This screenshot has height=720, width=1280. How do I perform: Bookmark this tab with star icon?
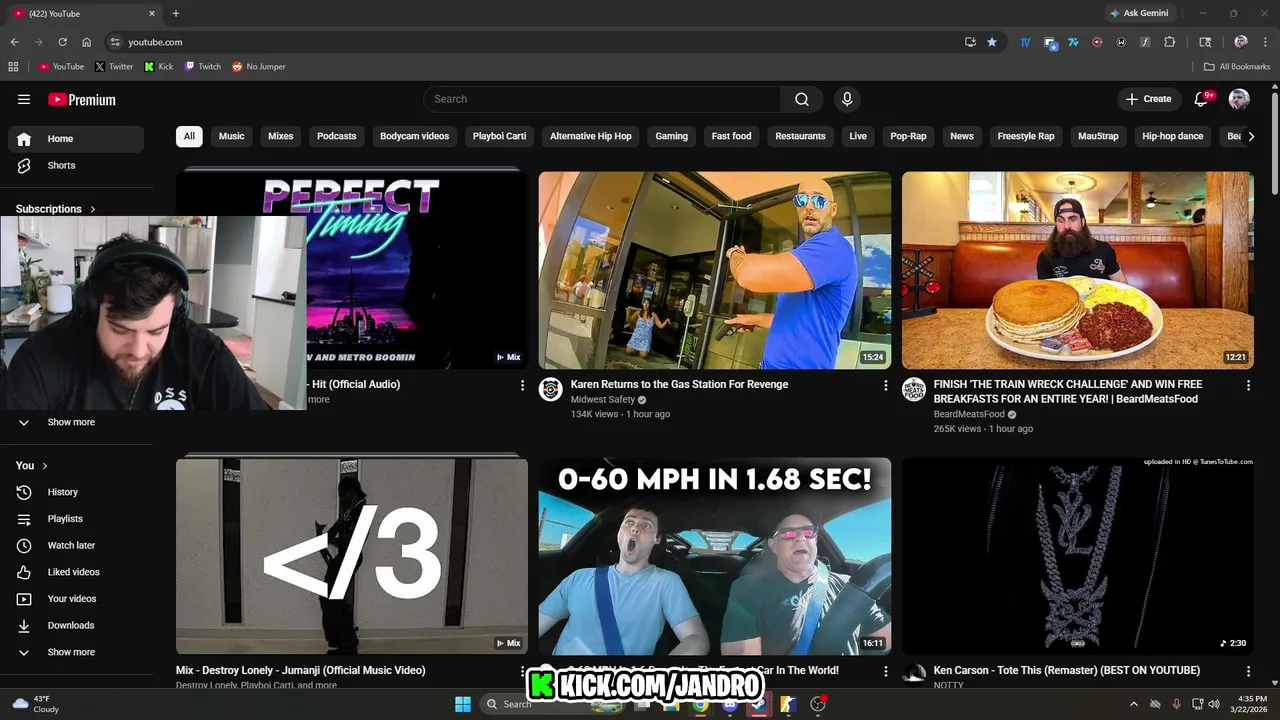992,42
